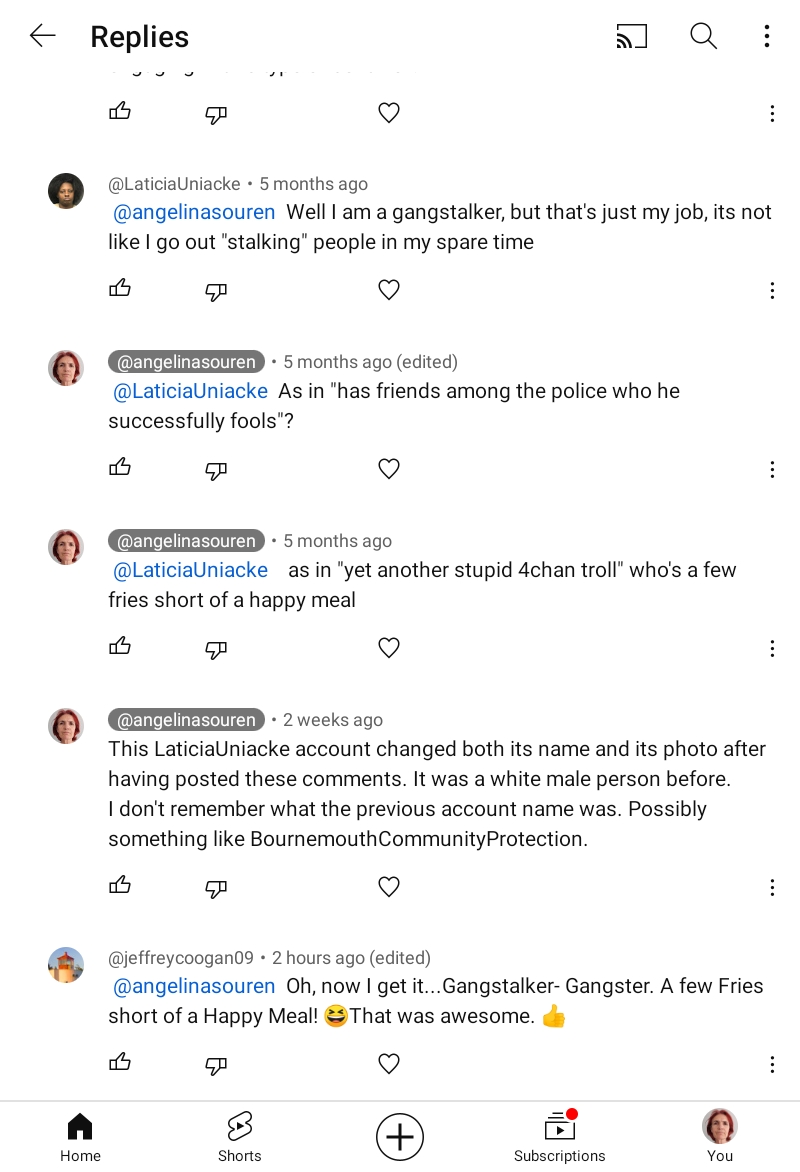Open @jeffreycoogan09 channel name link
The height and width of the screenshot is (1172, 800).
pos(181,958)
